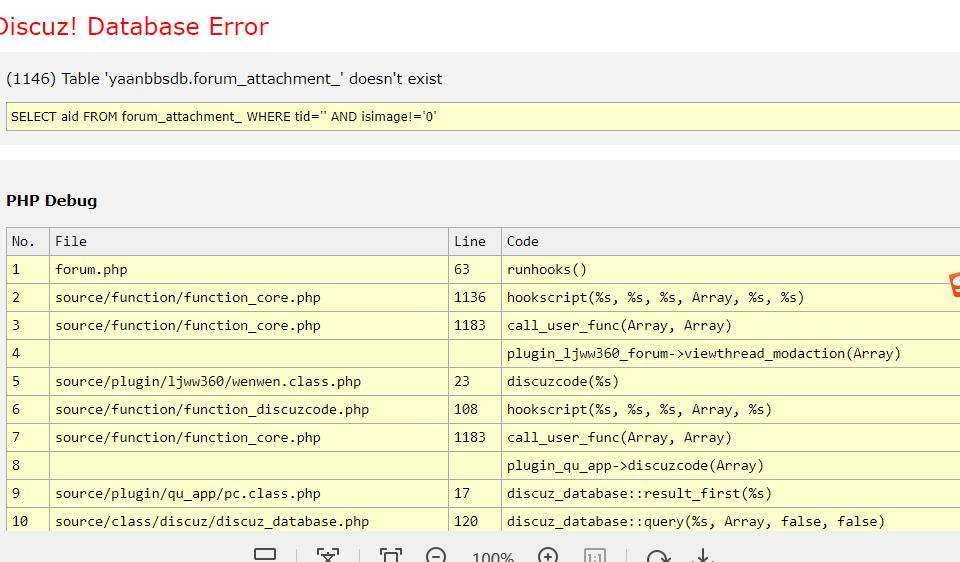Click hookscript code cell in row 6
The image size is (960, 562).
click(x=730, y=410)
